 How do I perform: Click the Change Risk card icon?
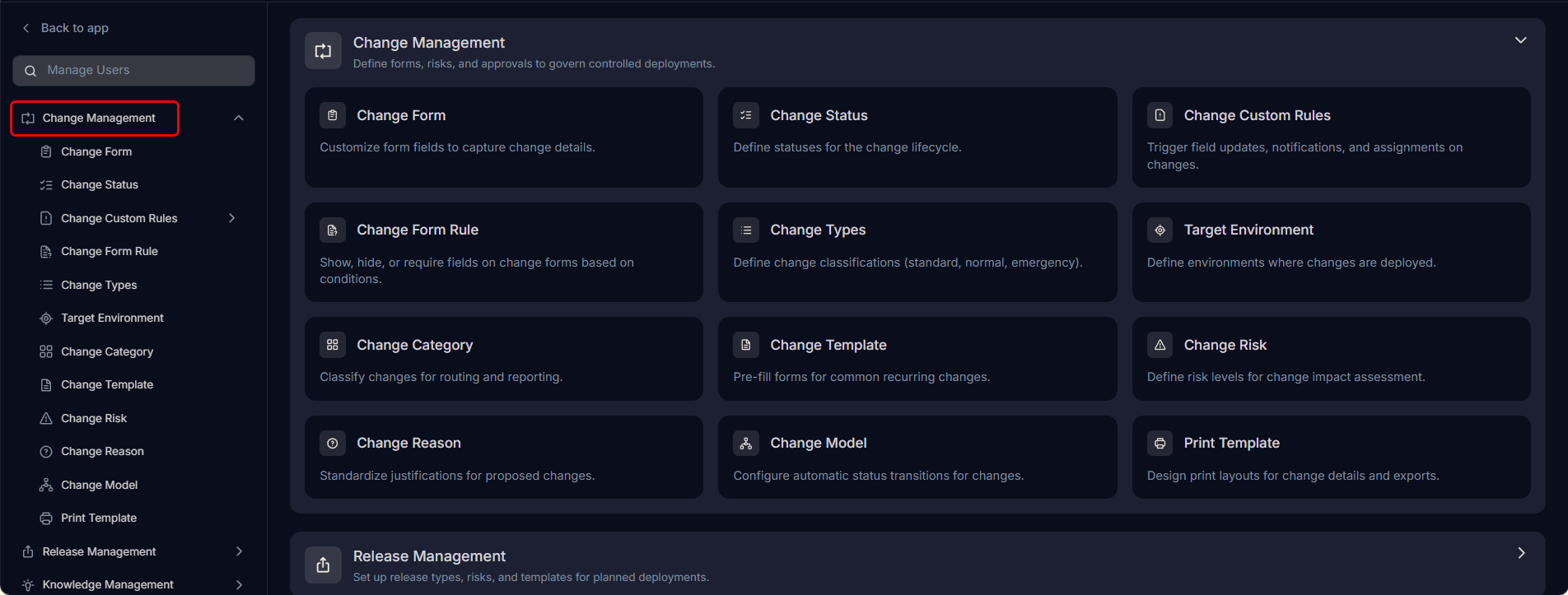coord(1160,345)
